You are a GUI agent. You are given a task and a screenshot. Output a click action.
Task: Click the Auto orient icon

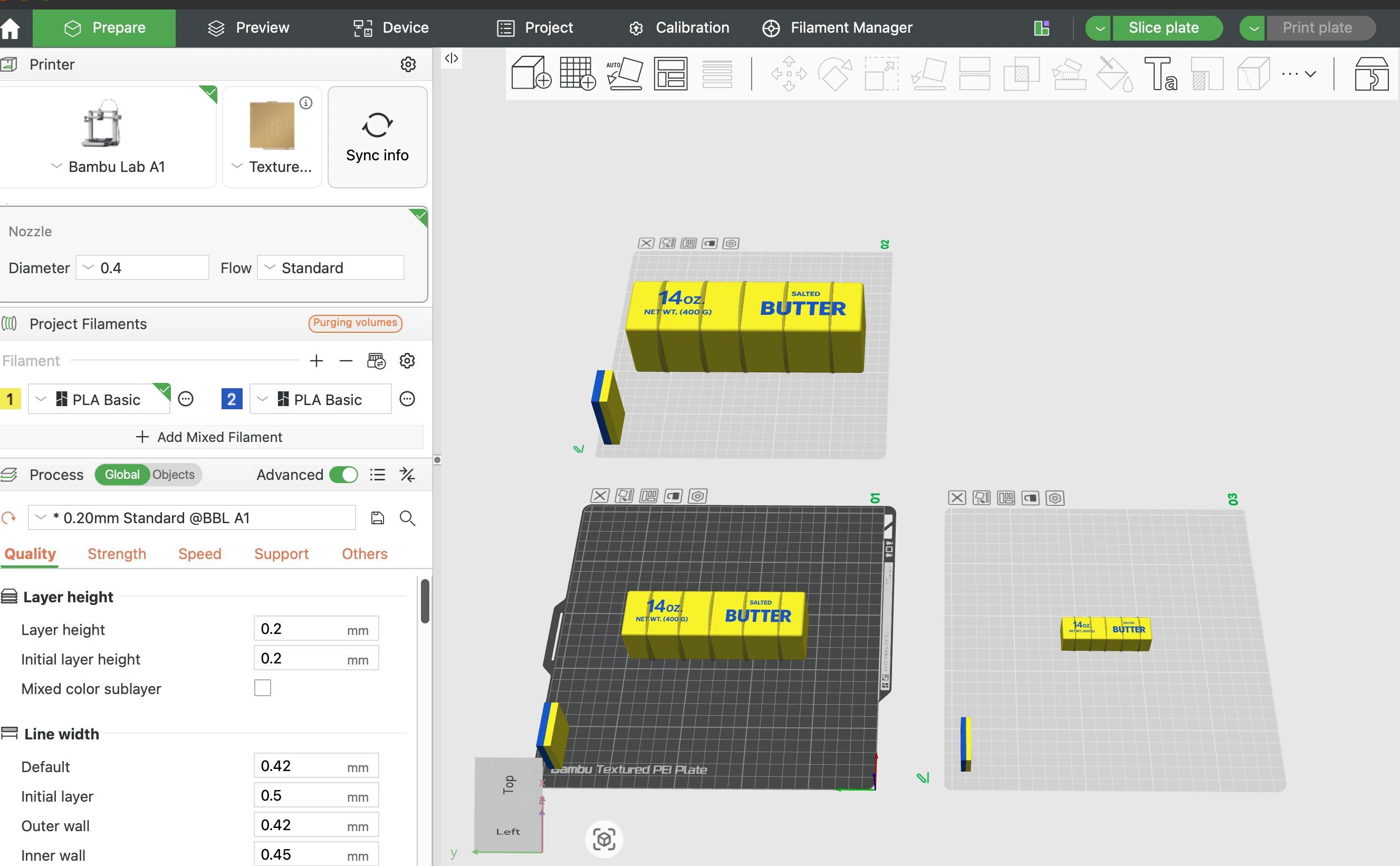625,73
